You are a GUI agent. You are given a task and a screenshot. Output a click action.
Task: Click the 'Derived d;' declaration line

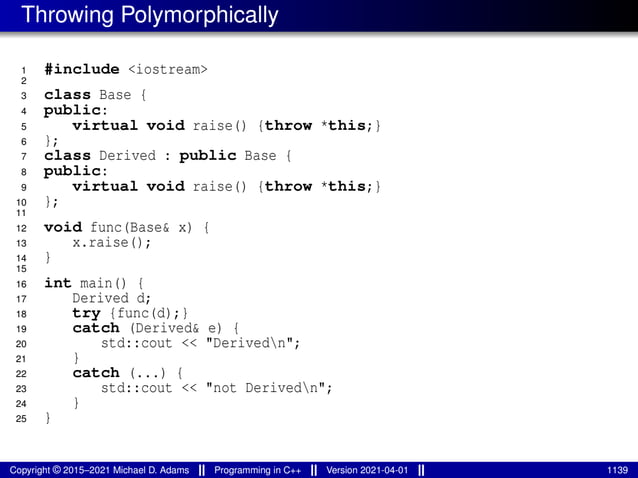[x=111, y=298]
